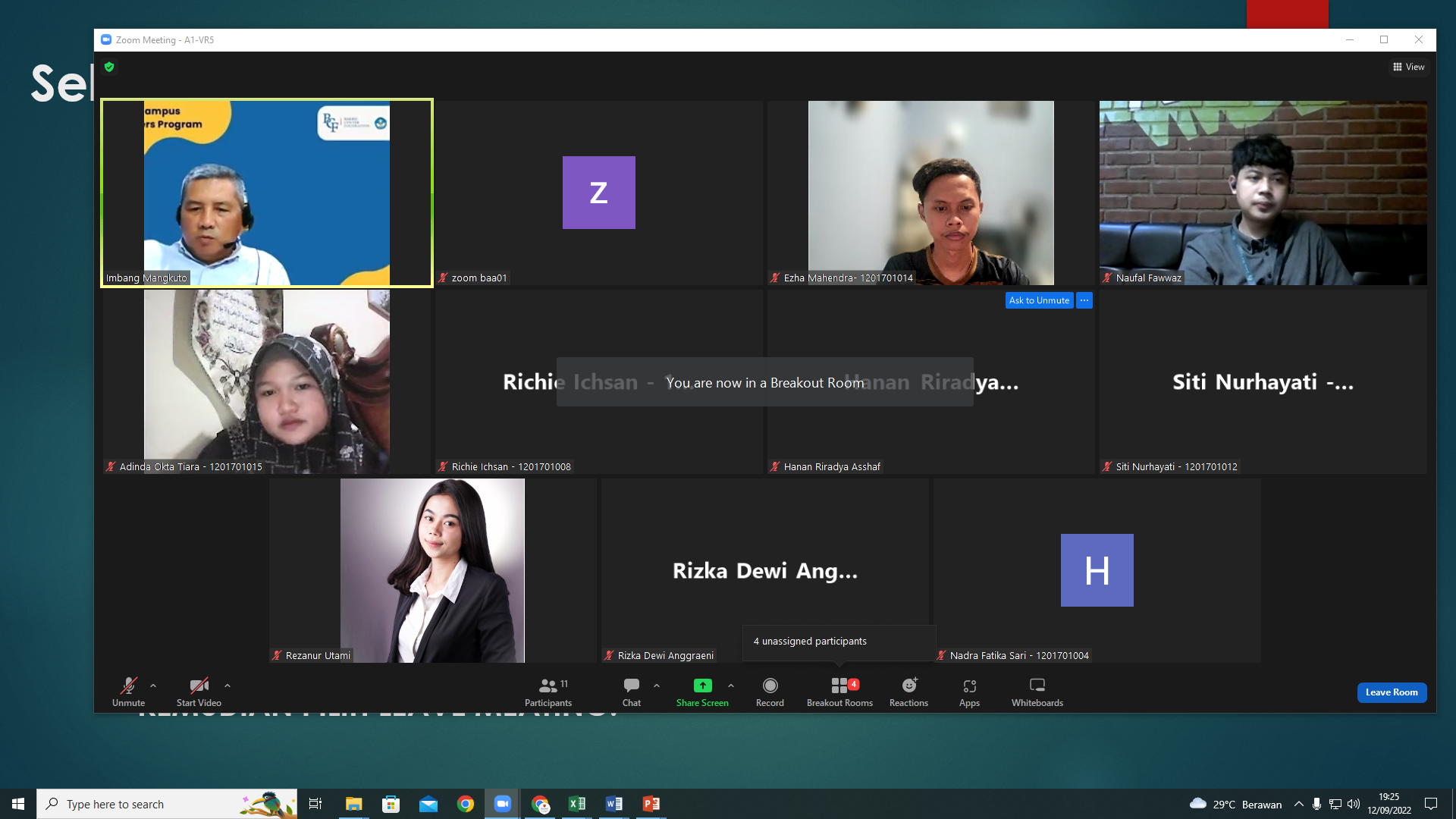This screenshot has height=819, width=1456.
Task: Open the first Chrome taskbar icon
Action: pos(466,804)
